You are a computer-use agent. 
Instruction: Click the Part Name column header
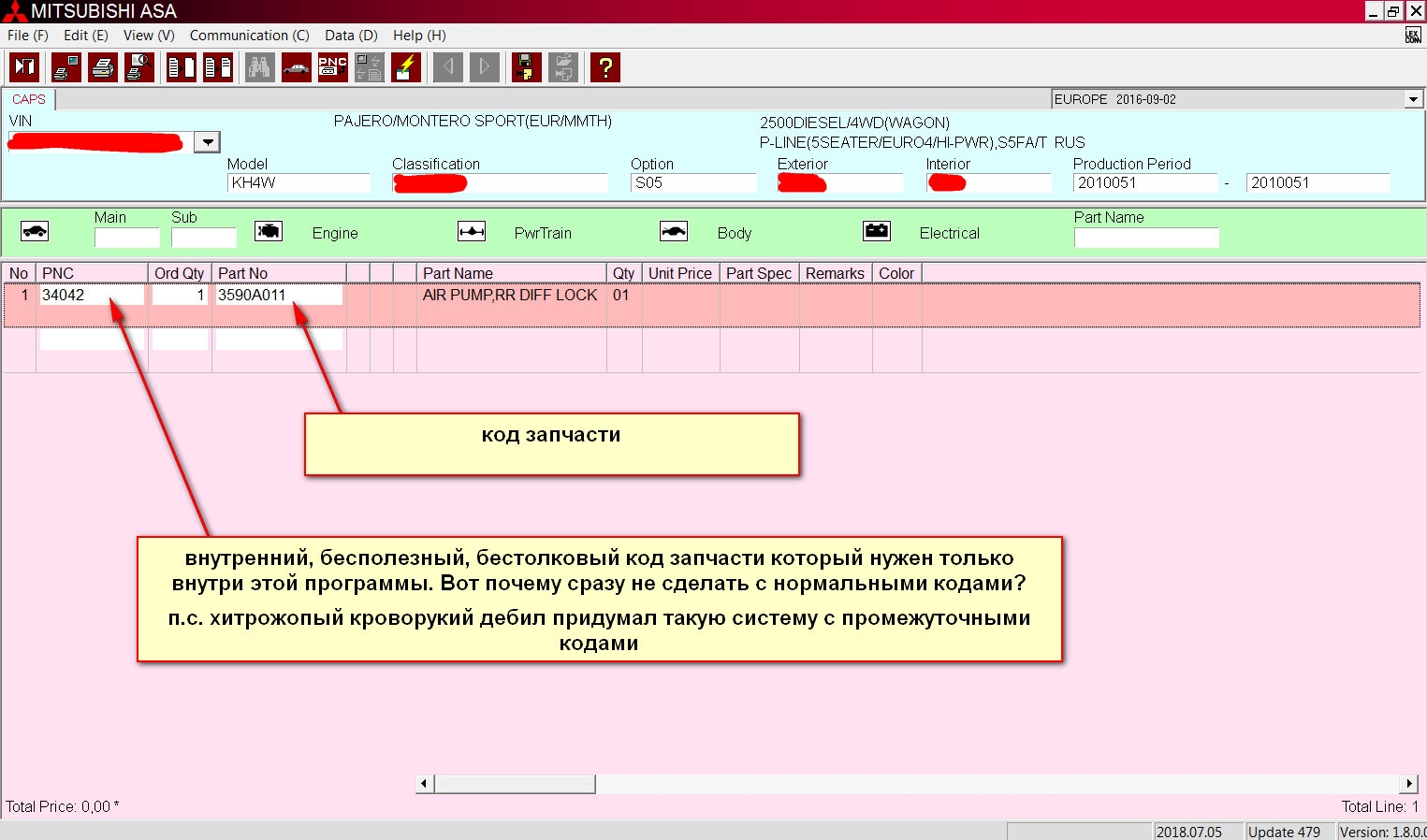(x=512, y=273)
